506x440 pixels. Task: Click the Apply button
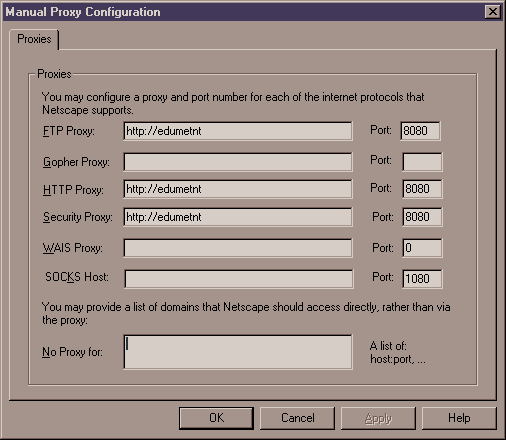378,418
